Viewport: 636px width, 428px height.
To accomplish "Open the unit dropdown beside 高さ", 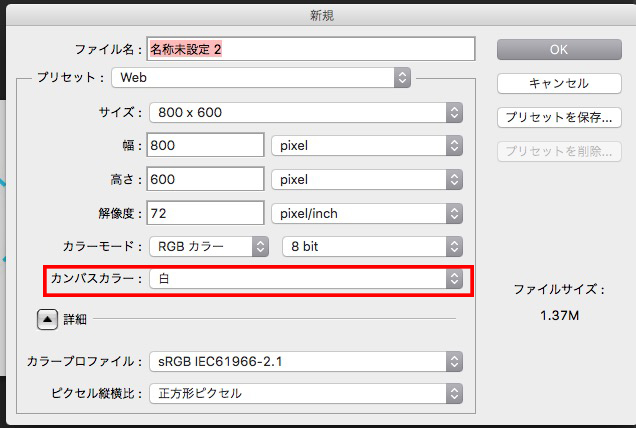I will [367, 180].
